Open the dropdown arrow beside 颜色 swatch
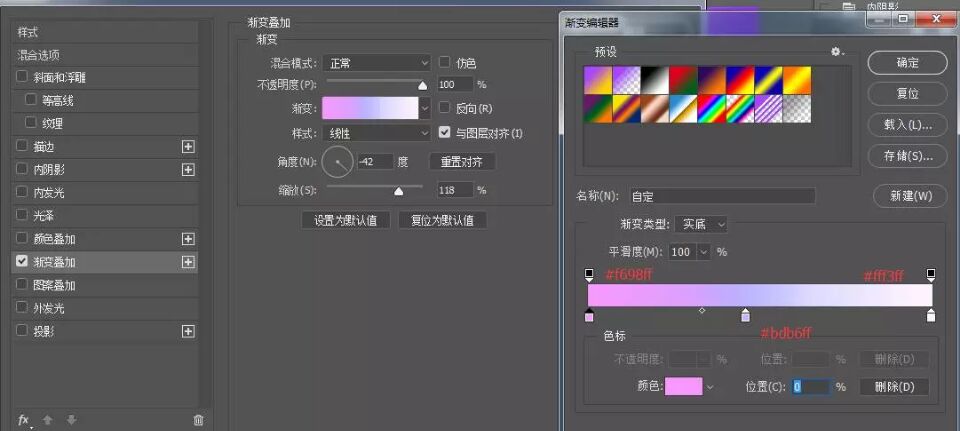The image size is (960, 431). (710, 387)
